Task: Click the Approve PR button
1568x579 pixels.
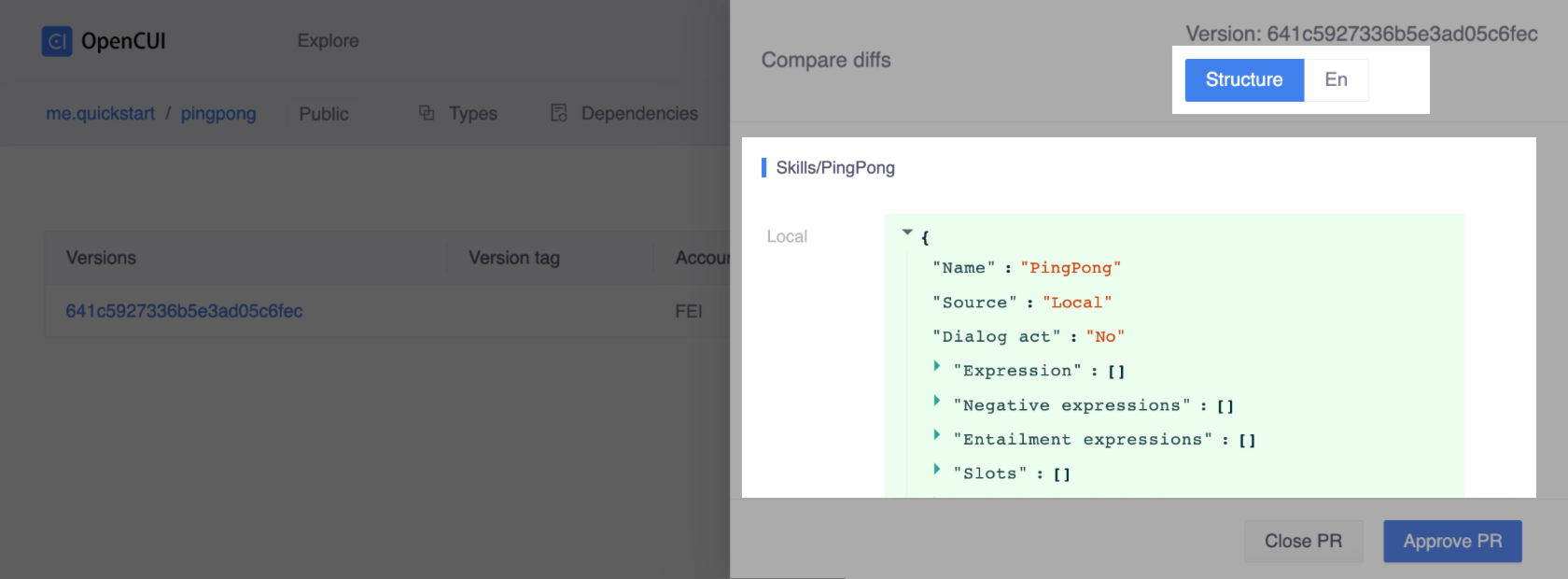Action: click(x=1452, y=542)
